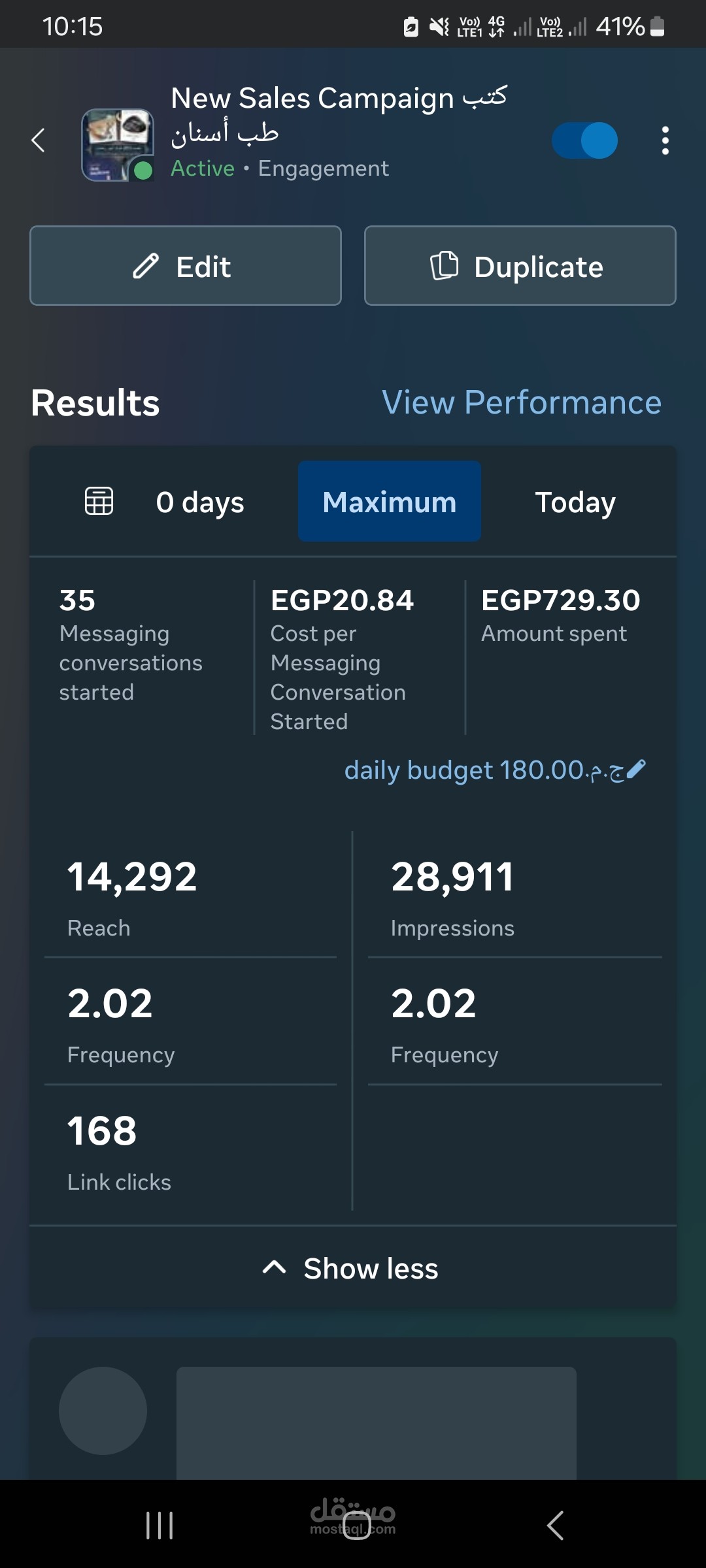This screenshot has height=1568, width=706.
Task: Toggle the campaign active switch off
Action: pyautogui.click(x=584, y=140)
